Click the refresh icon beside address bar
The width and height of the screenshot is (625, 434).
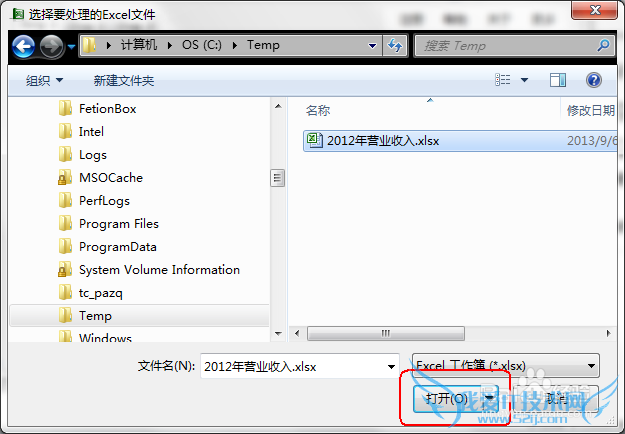click(395, 45)
